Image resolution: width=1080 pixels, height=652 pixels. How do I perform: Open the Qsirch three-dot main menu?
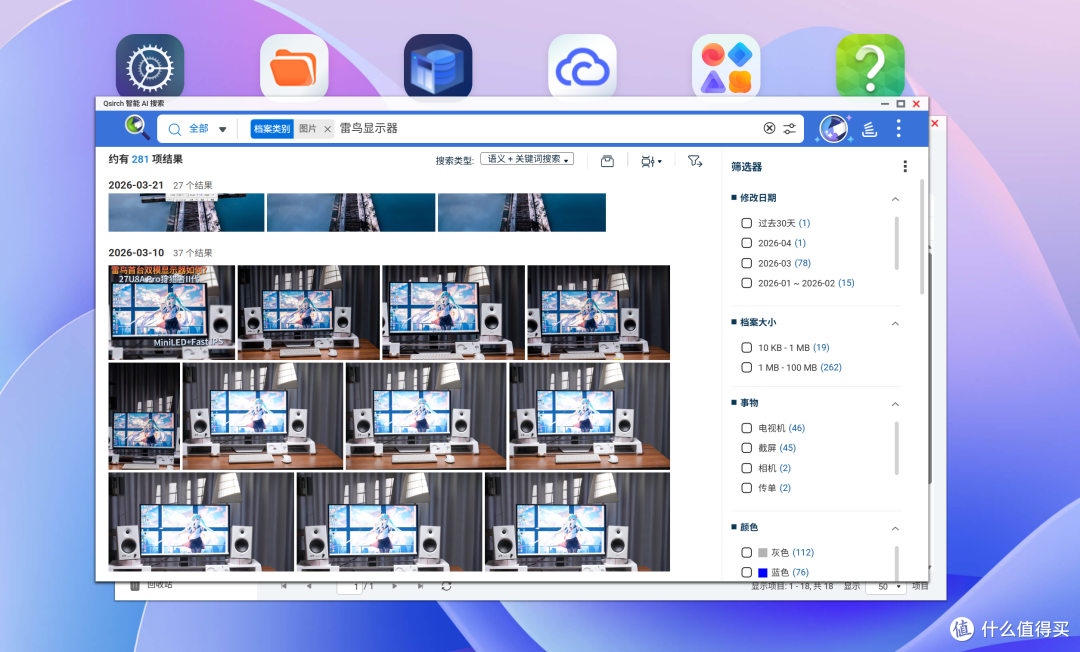coord(899,128)
